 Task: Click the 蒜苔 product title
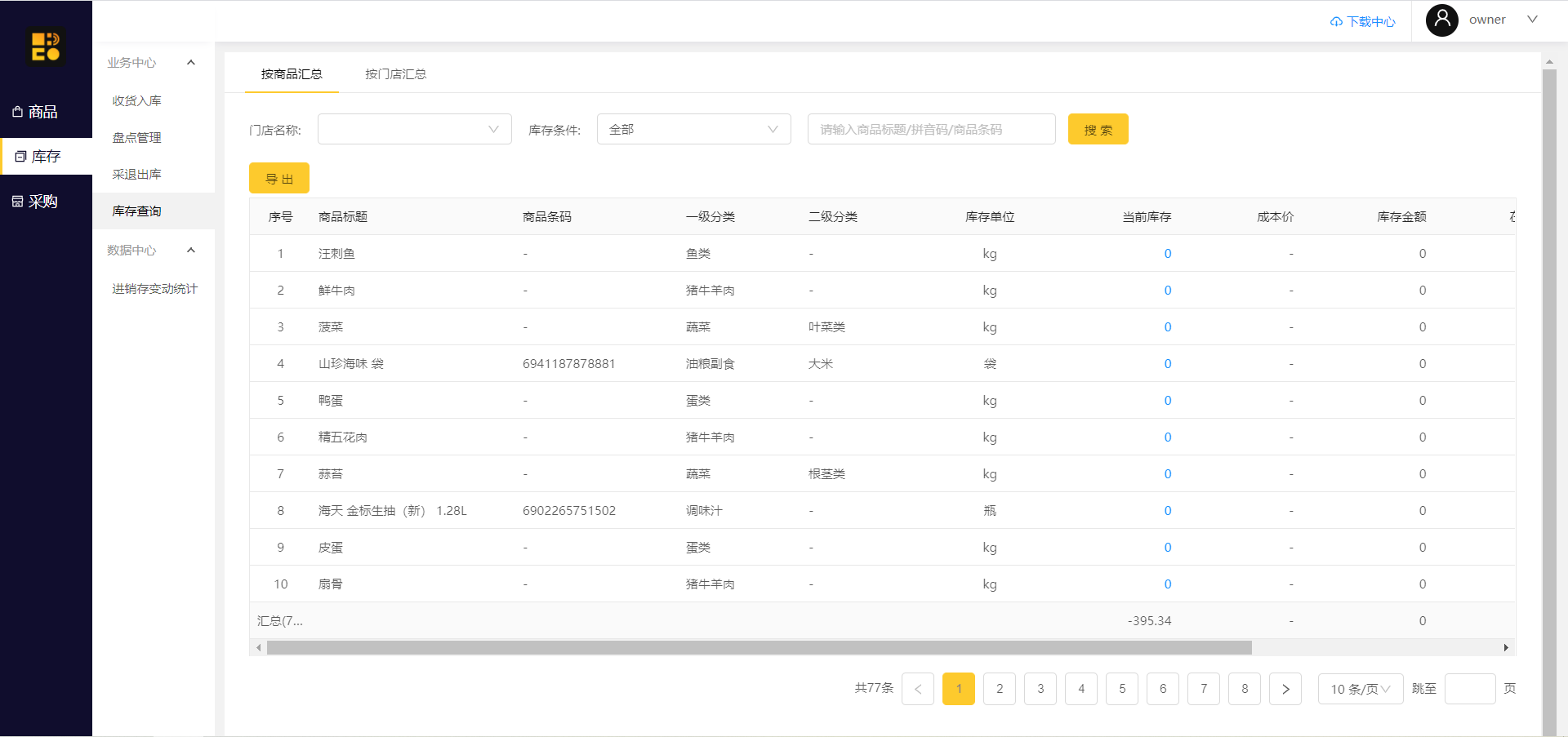tap(331, 474)
